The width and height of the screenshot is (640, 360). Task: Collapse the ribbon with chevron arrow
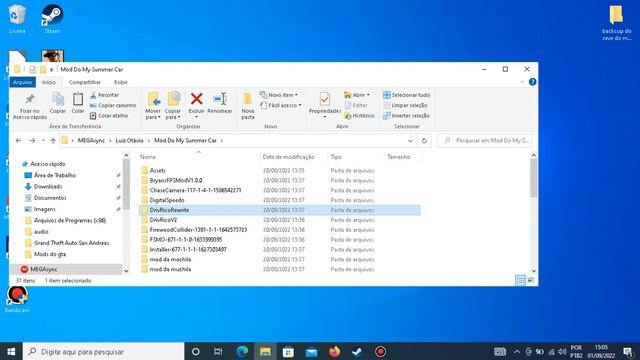(522, 82)
